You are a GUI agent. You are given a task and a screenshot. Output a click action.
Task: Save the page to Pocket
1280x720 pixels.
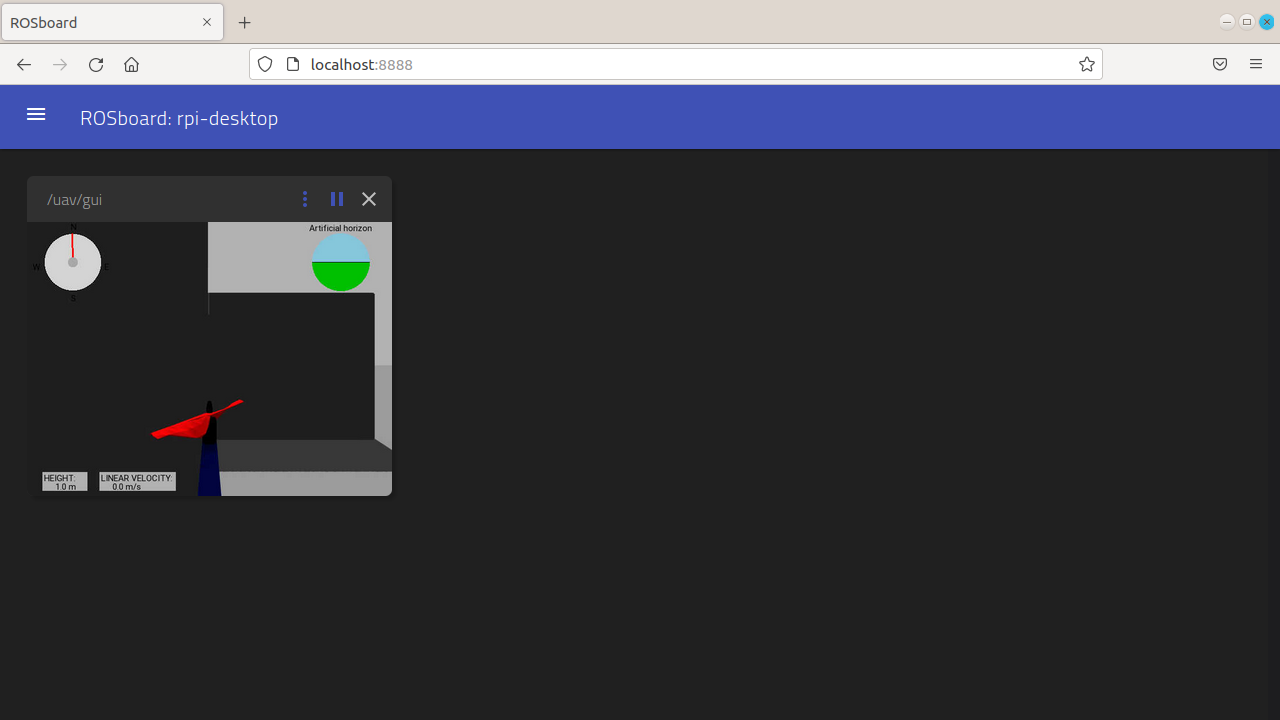coord(1219,64)
